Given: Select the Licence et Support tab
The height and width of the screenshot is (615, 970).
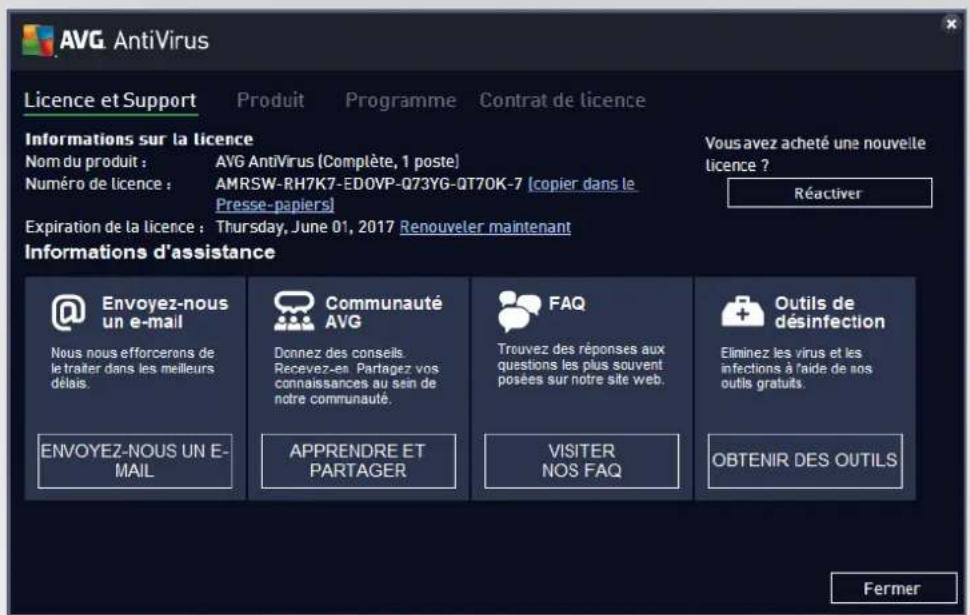Looking at the screenshot, I should point(111,100).
